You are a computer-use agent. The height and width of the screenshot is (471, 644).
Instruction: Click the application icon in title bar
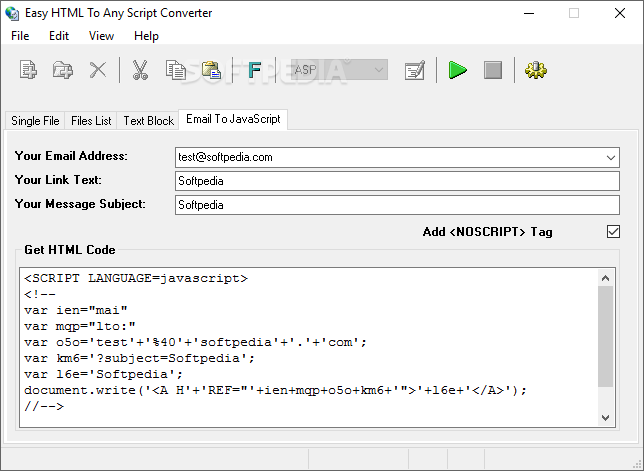point(12,13)
